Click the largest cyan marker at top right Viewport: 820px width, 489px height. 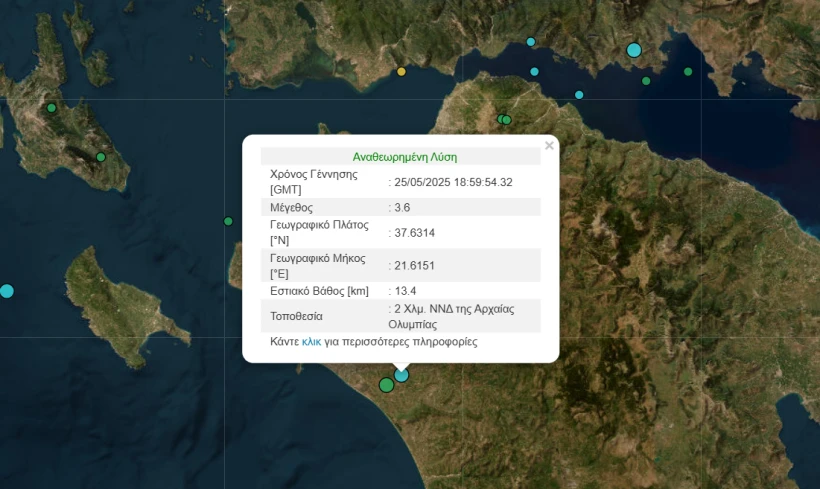pyautogui.click(x=634, y=50)
